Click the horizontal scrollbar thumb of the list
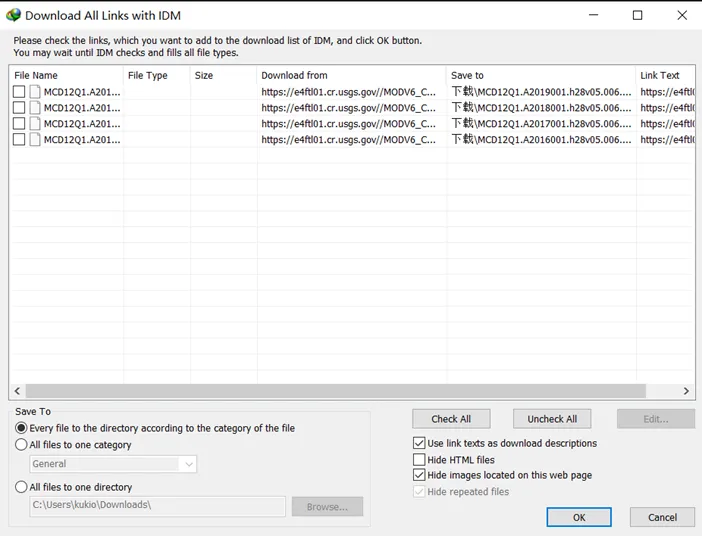The image size is (702, 536). pos(335,391)
